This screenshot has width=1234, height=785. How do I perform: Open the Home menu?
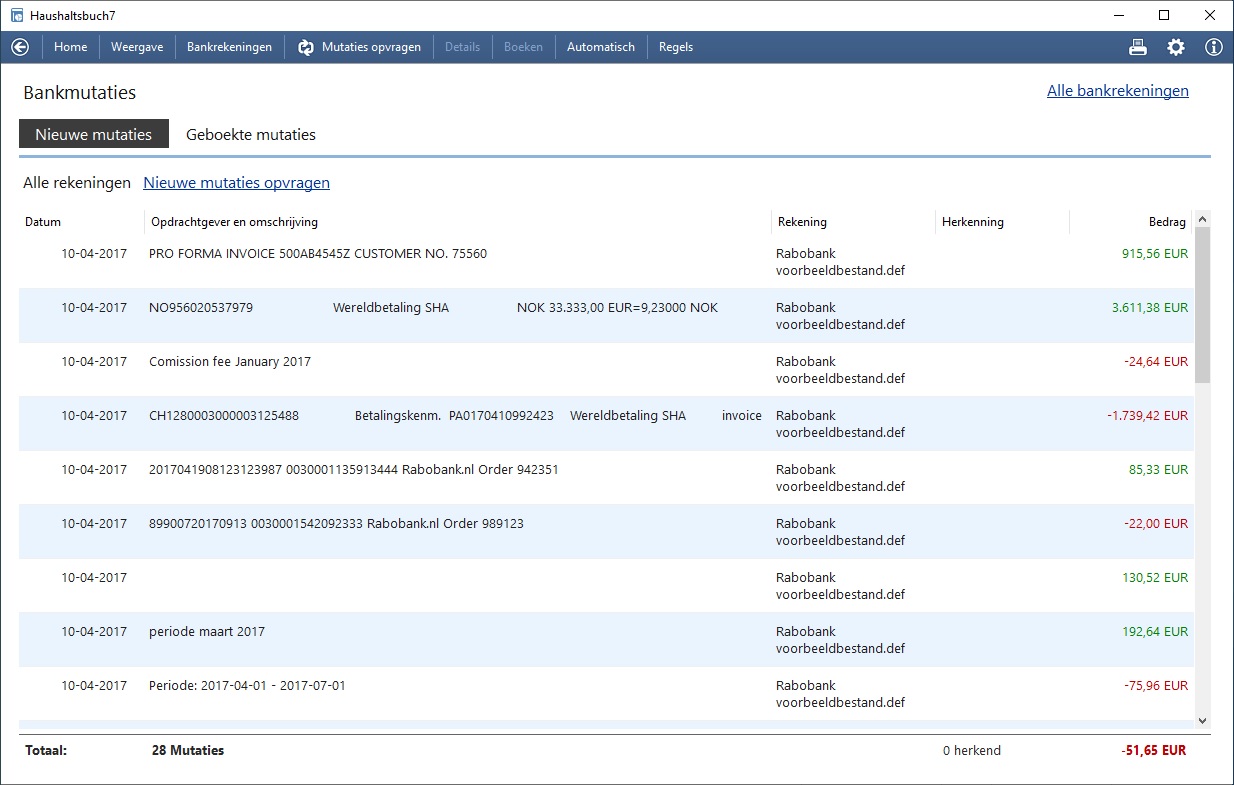click(x=70, y=47)
